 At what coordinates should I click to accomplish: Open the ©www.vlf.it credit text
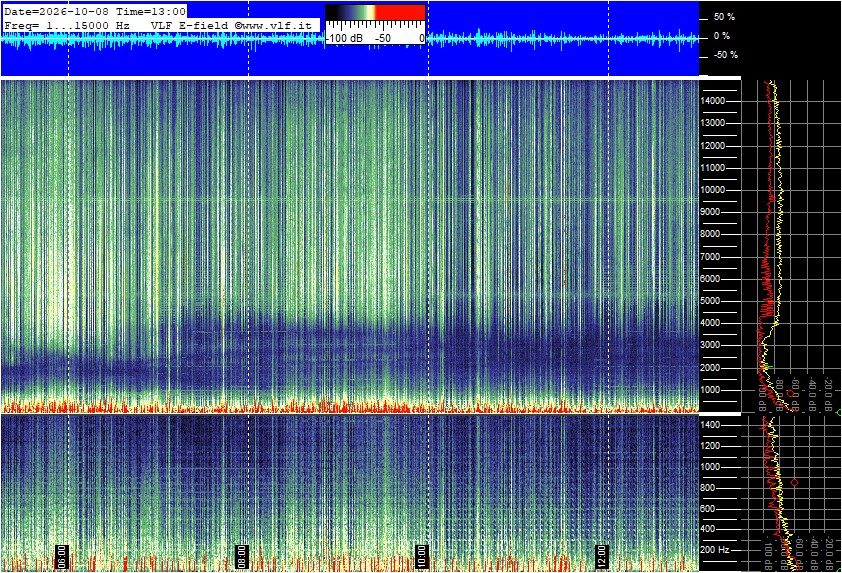273,25
